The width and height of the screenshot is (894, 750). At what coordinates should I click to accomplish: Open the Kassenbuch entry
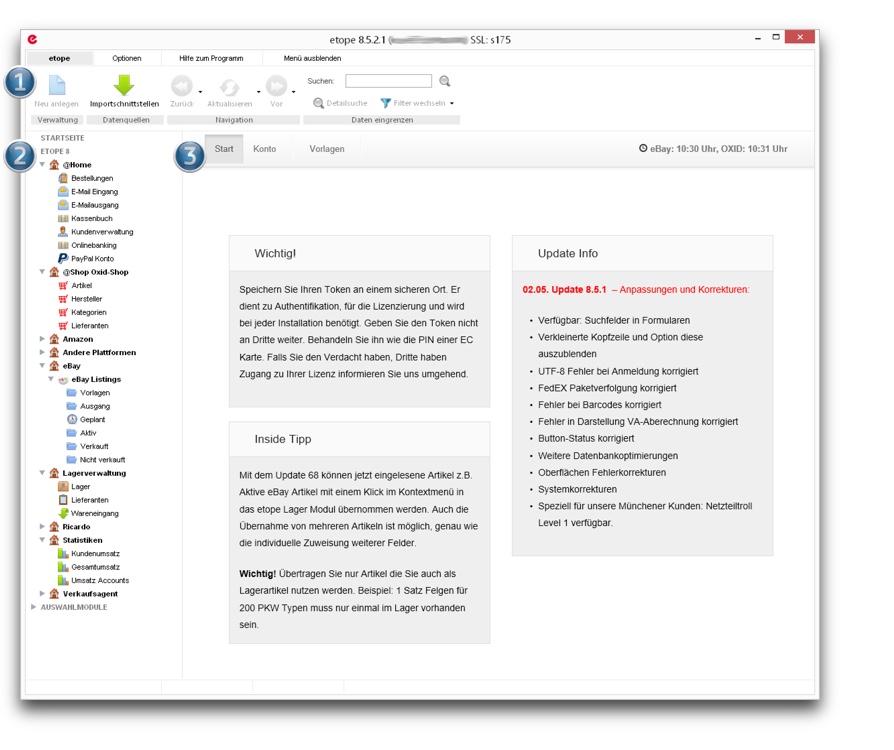click(92, 218)
